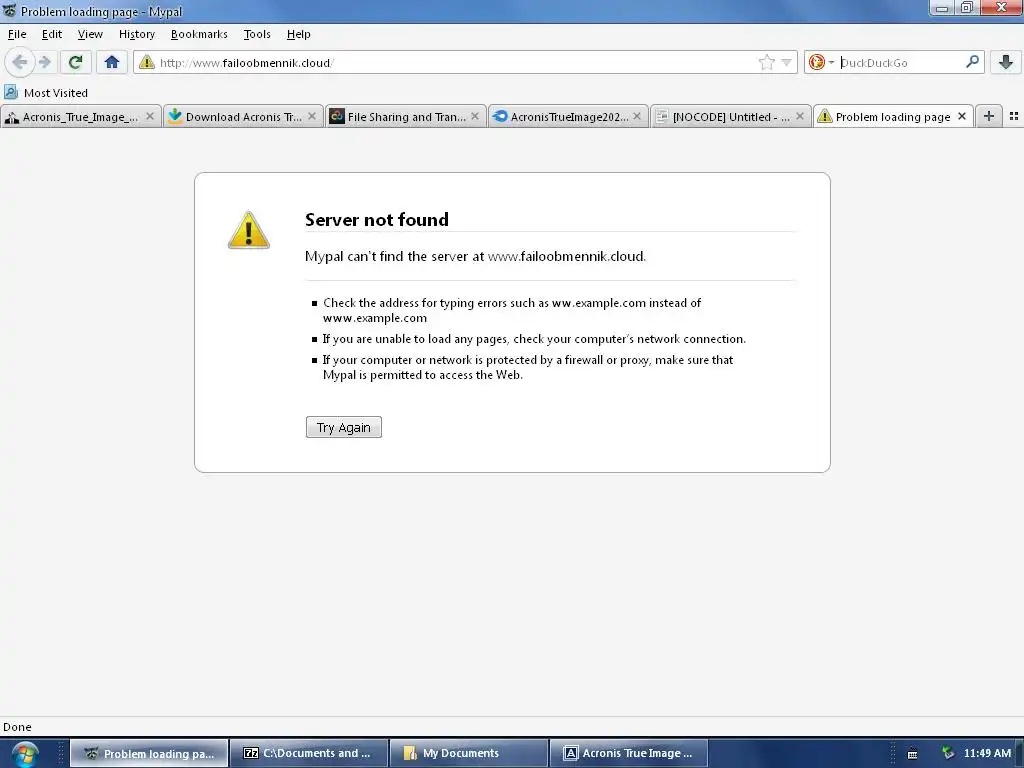The width and height of the screenshot is (1024, 768).
Task: Bookmark this page with the star icon
Action: click(767, 62)
